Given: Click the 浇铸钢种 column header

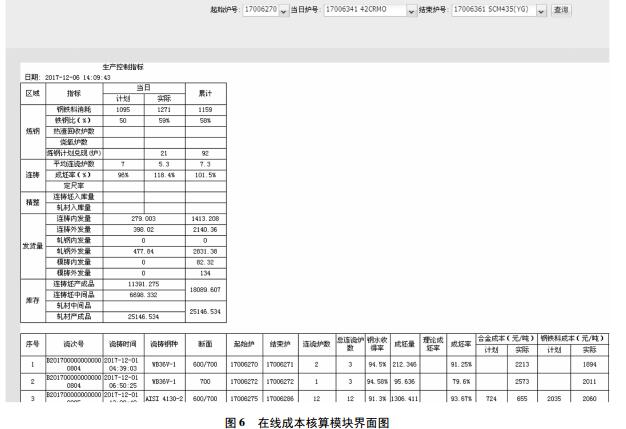Looking at the screenshot, I should 162,344.
